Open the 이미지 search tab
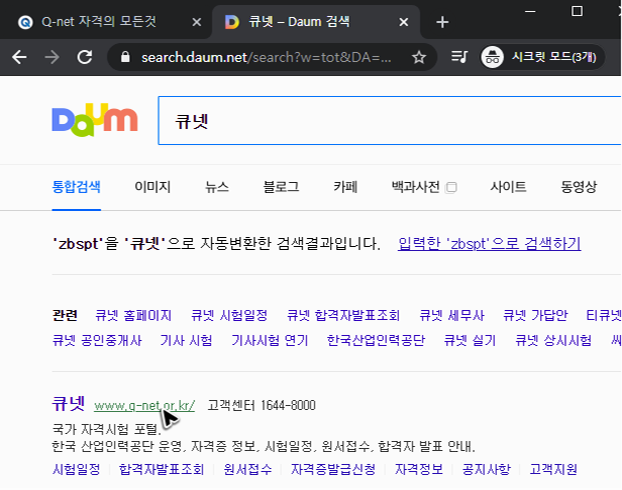 [153, 186]
